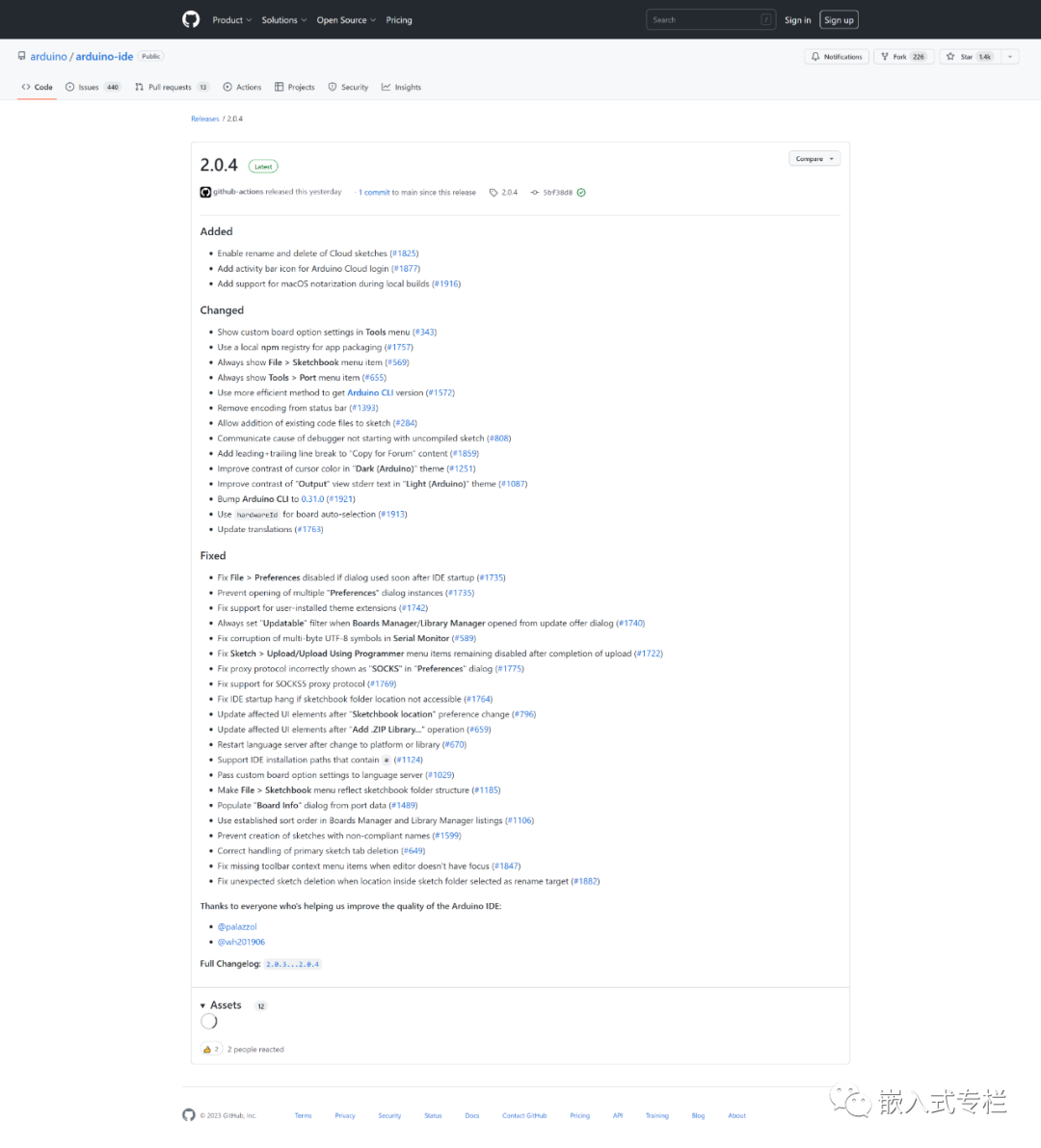Open the #1763 translations link

click(x=309, y=529)
